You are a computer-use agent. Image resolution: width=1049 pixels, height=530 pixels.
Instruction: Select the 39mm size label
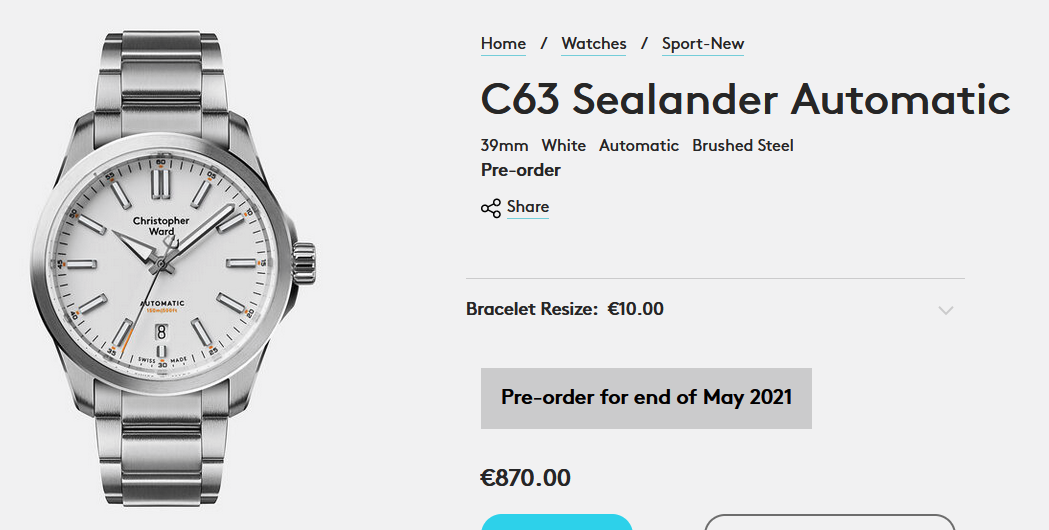[504, 146]
